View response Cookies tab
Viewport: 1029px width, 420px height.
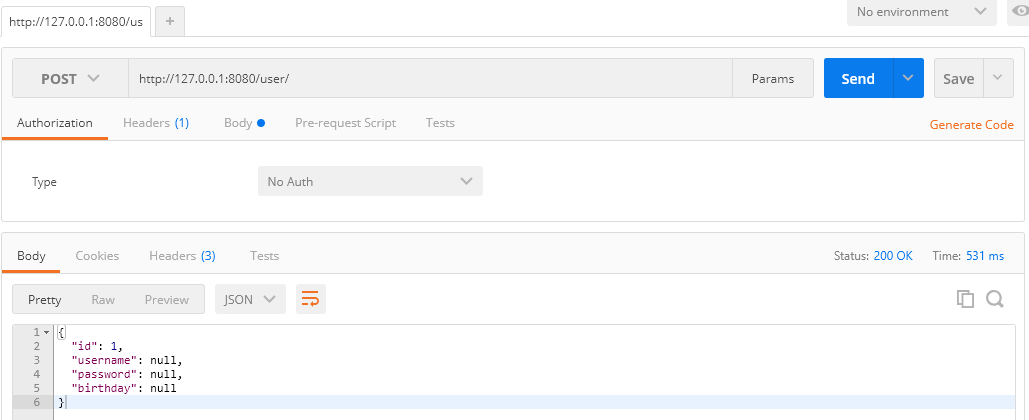(x=97, y=256)
